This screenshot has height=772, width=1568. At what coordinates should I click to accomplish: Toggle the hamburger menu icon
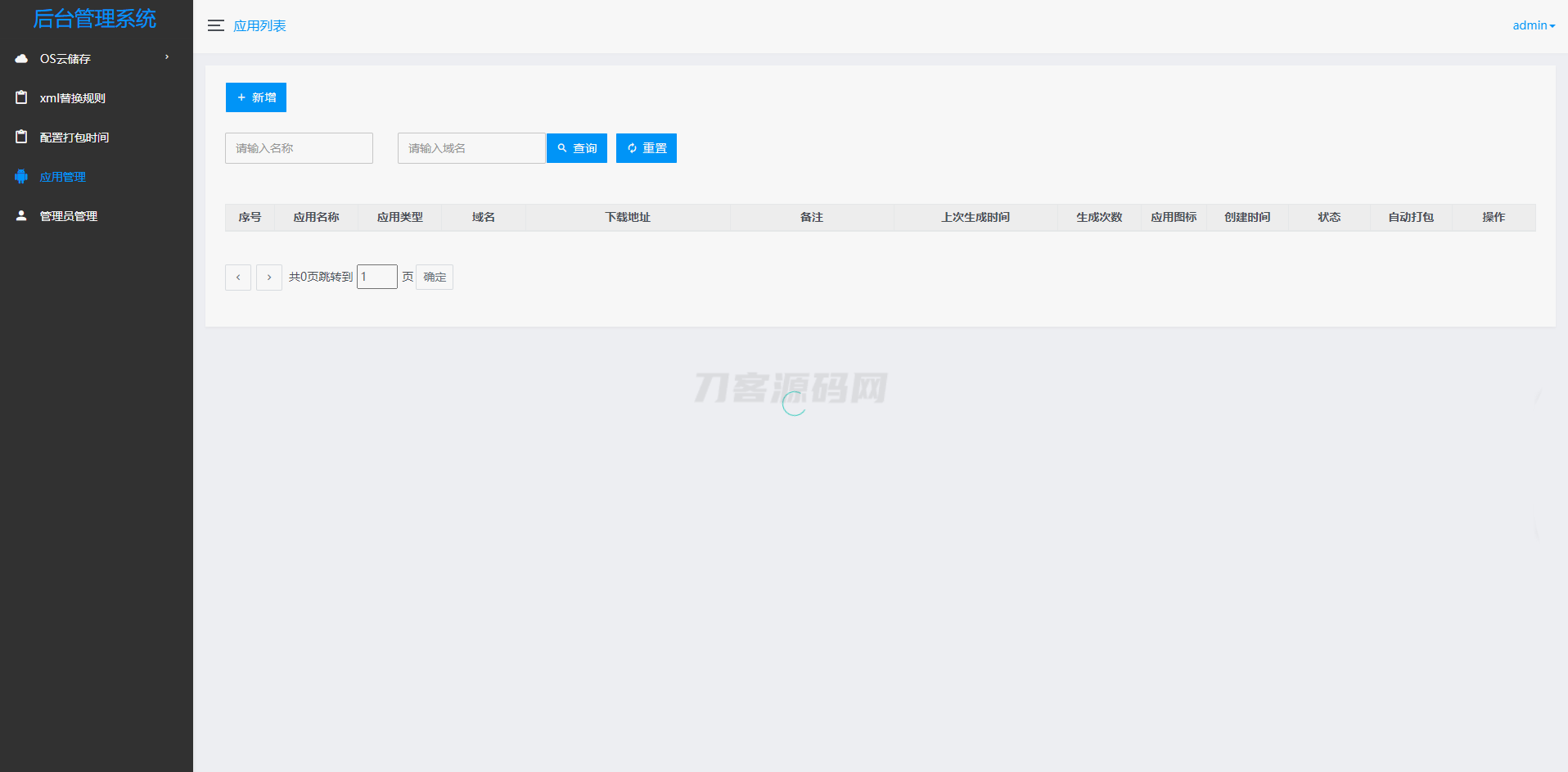215,25
